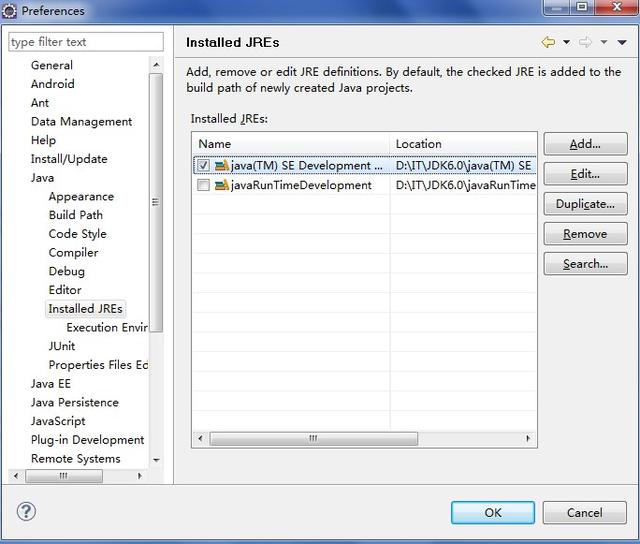Open Code Style preferences

pos(78,234)
